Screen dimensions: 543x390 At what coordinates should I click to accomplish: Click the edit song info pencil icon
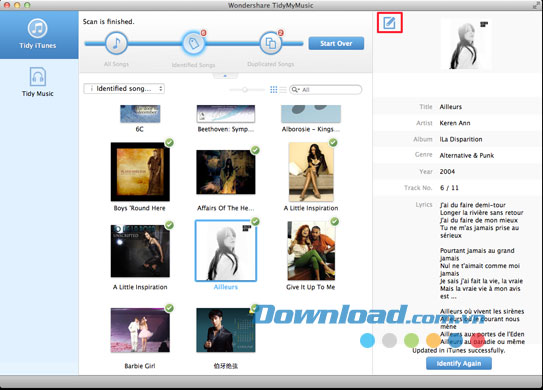[x=389, y=23]
